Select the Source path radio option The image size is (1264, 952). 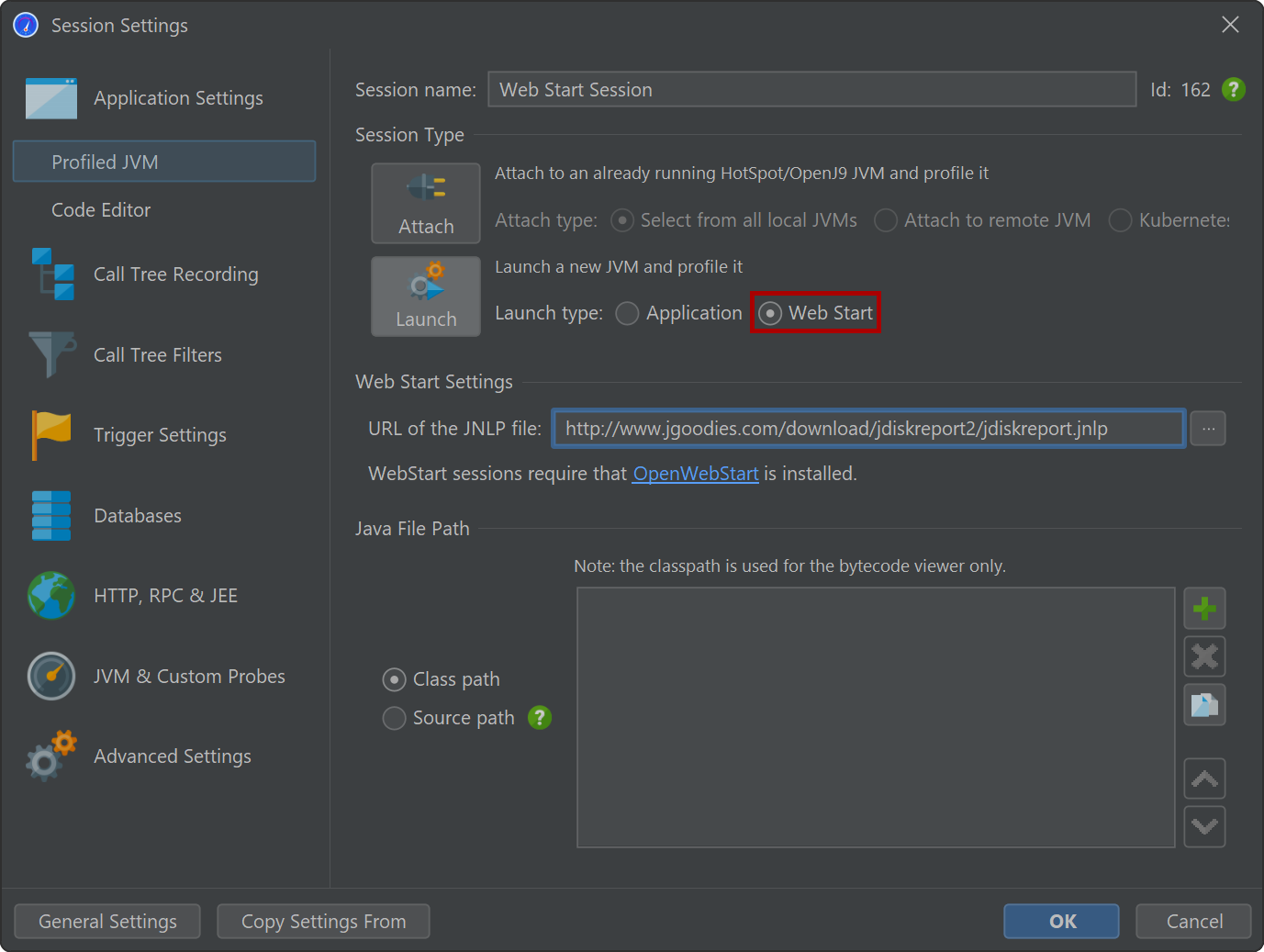(x=395, y=718)
